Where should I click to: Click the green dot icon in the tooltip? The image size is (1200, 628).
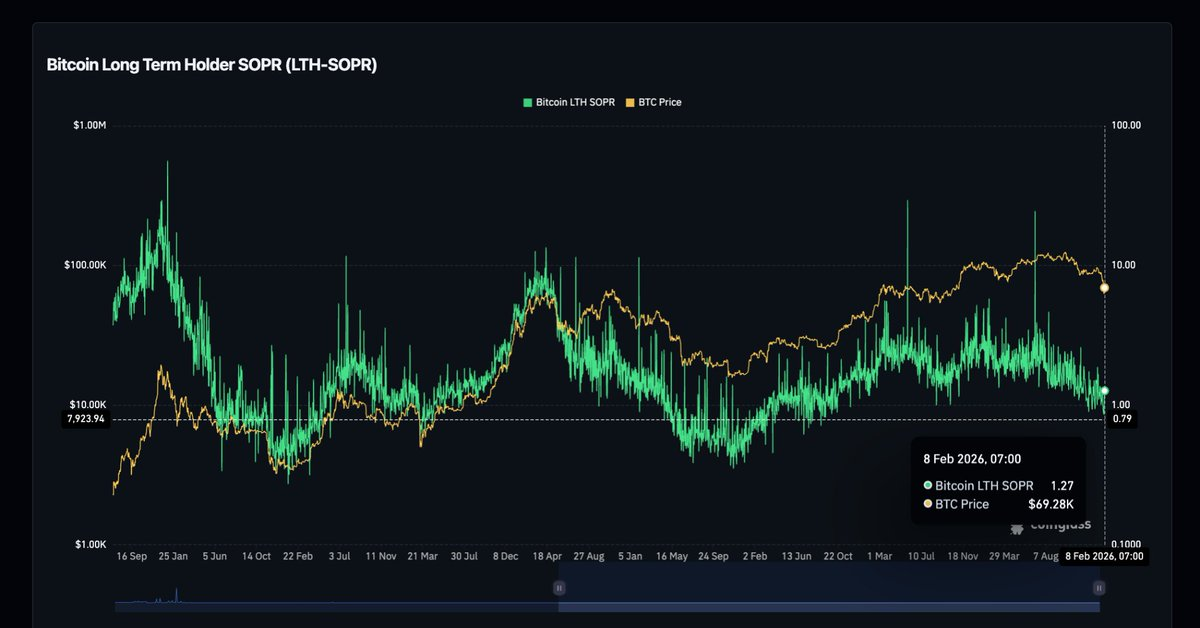[x=927, y=485]
